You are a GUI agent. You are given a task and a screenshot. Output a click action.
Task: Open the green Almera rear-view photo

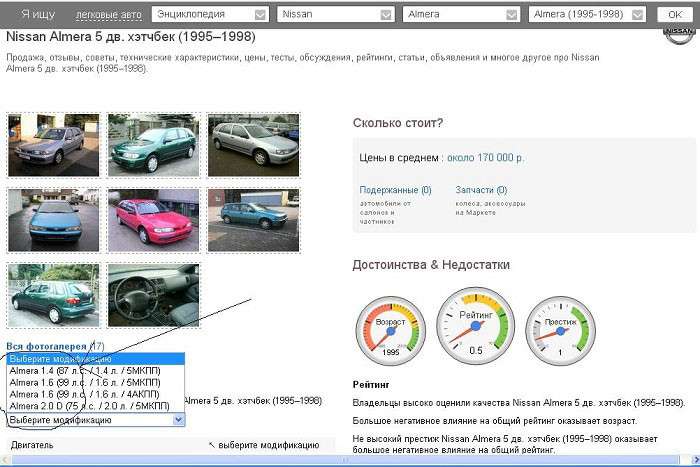click(54, 296)
